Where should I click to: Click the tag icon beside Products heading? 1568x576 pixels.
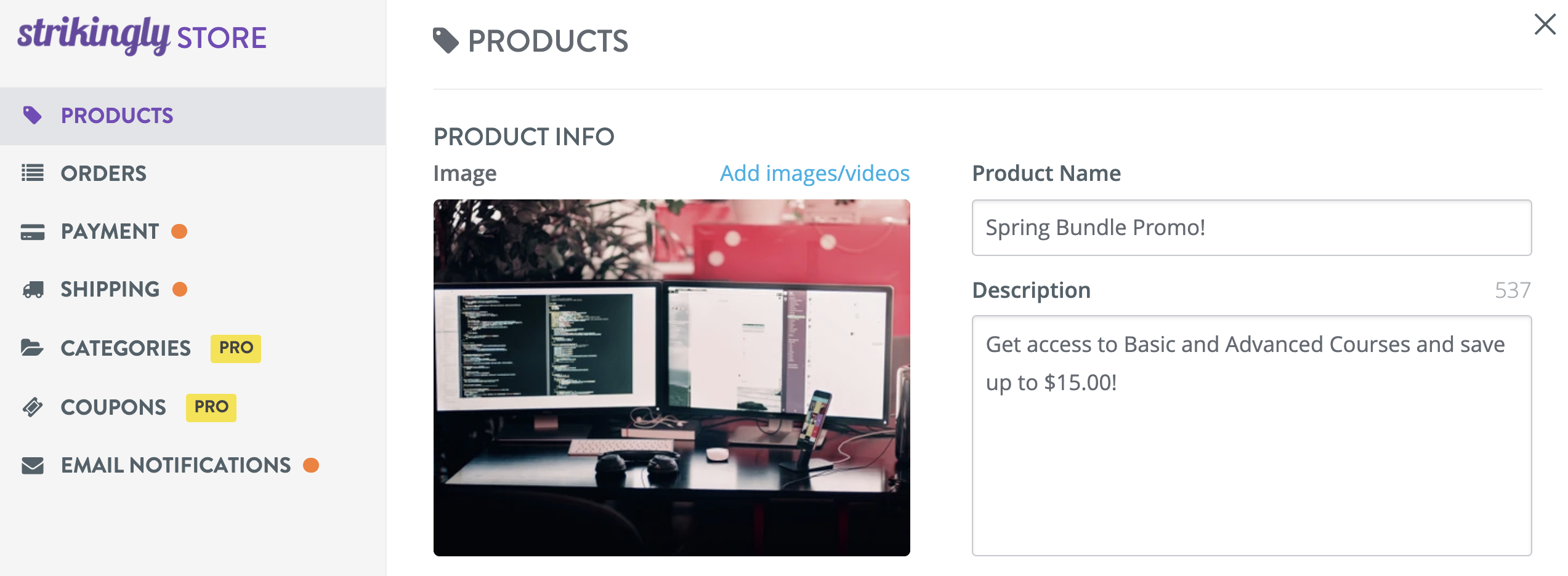coord(446,41)
